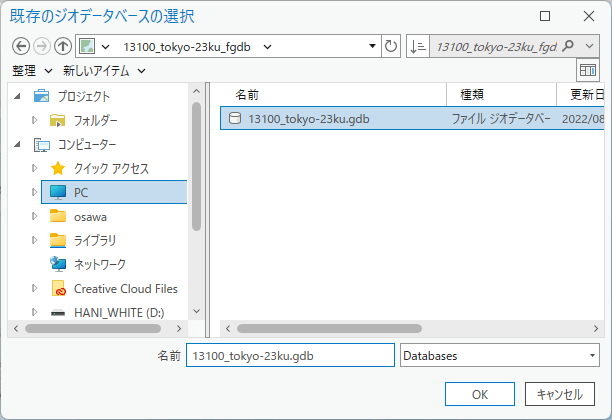Click the tree pane vertical scrollbar thumb
The width and height of the screenshot is (612, 420).
[x=196, y=166]
